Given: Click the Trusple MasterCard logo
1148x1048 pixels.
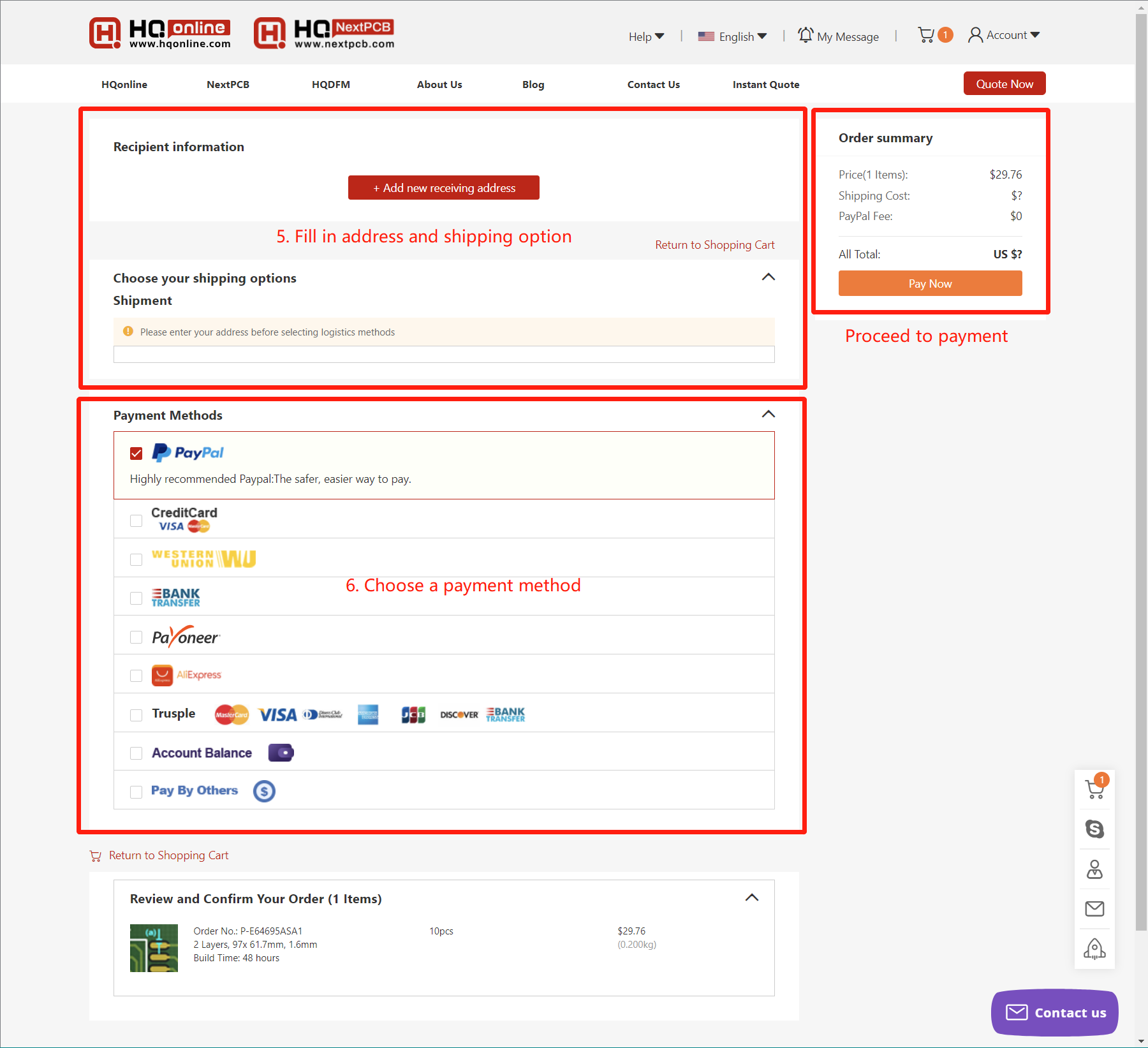Looking at the screenshot, I should coord(232,714).
